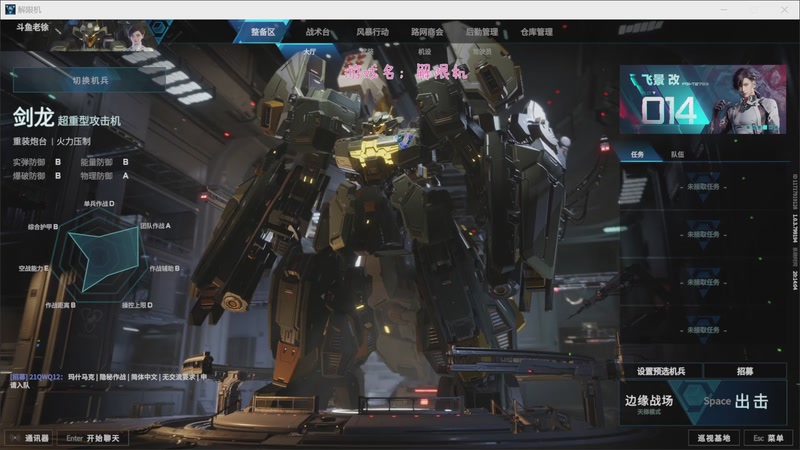Open the 风暴行动 tab

[x=372, y=32]
